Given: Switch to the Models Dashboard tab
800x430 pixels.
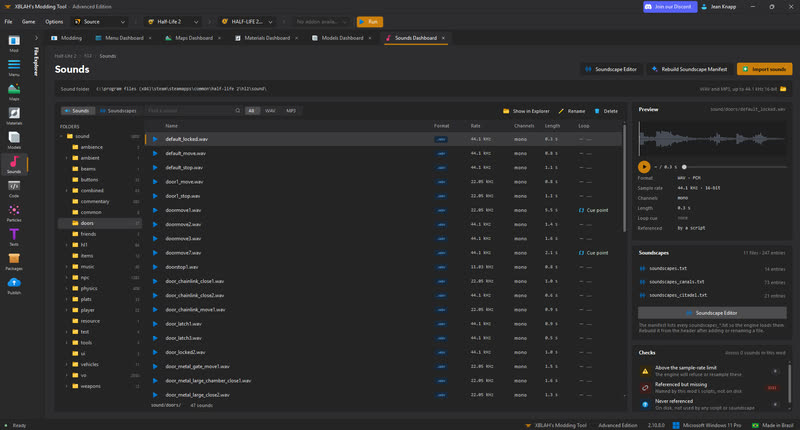Looking at the screenshot, I should (x=338, y=38).
